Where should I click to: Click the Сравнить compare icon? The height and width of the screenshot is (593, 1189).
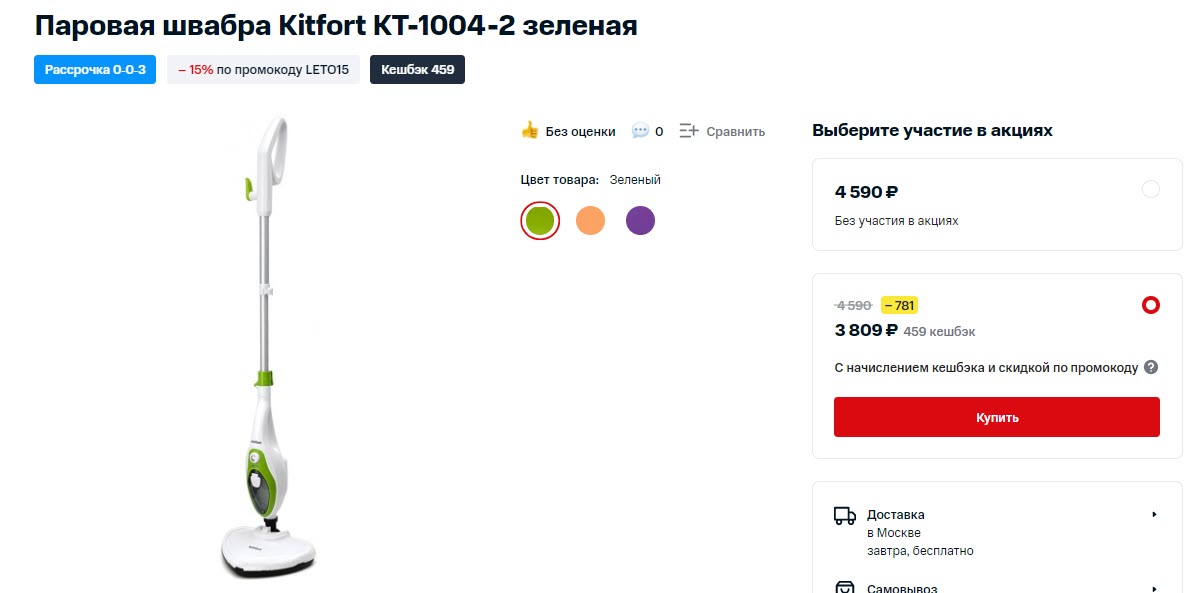click(689, 131)
